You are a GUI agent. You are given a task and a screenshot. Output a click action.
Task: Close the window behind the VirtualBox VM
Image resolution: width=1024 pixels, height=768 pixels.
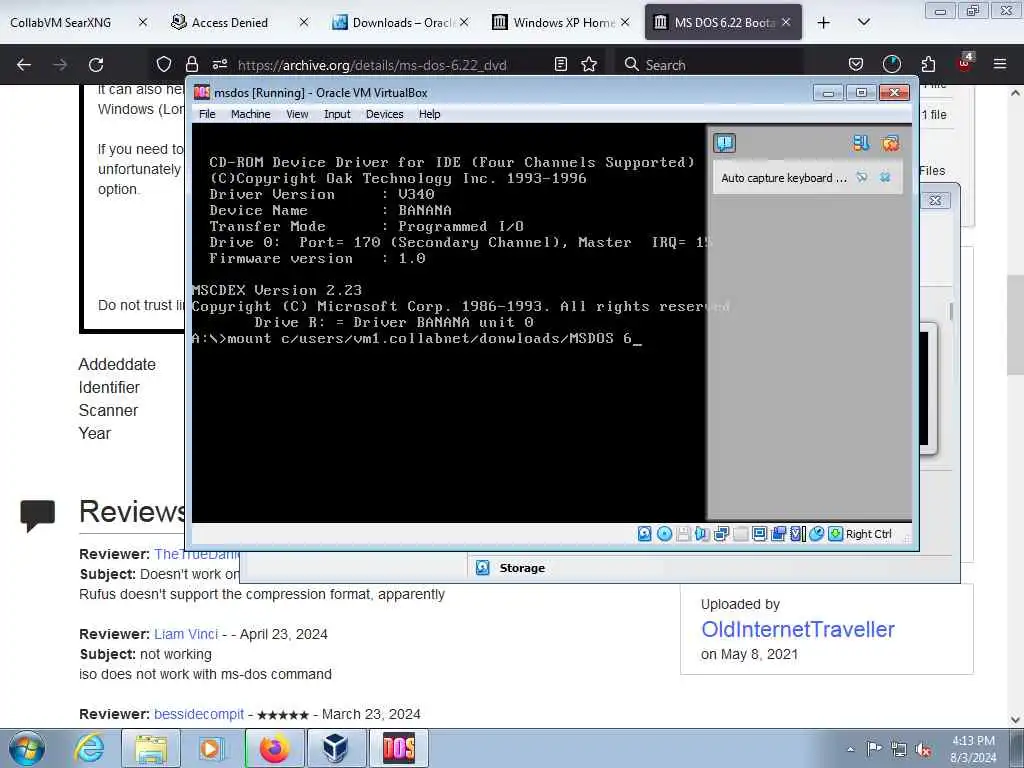point(935,200)
